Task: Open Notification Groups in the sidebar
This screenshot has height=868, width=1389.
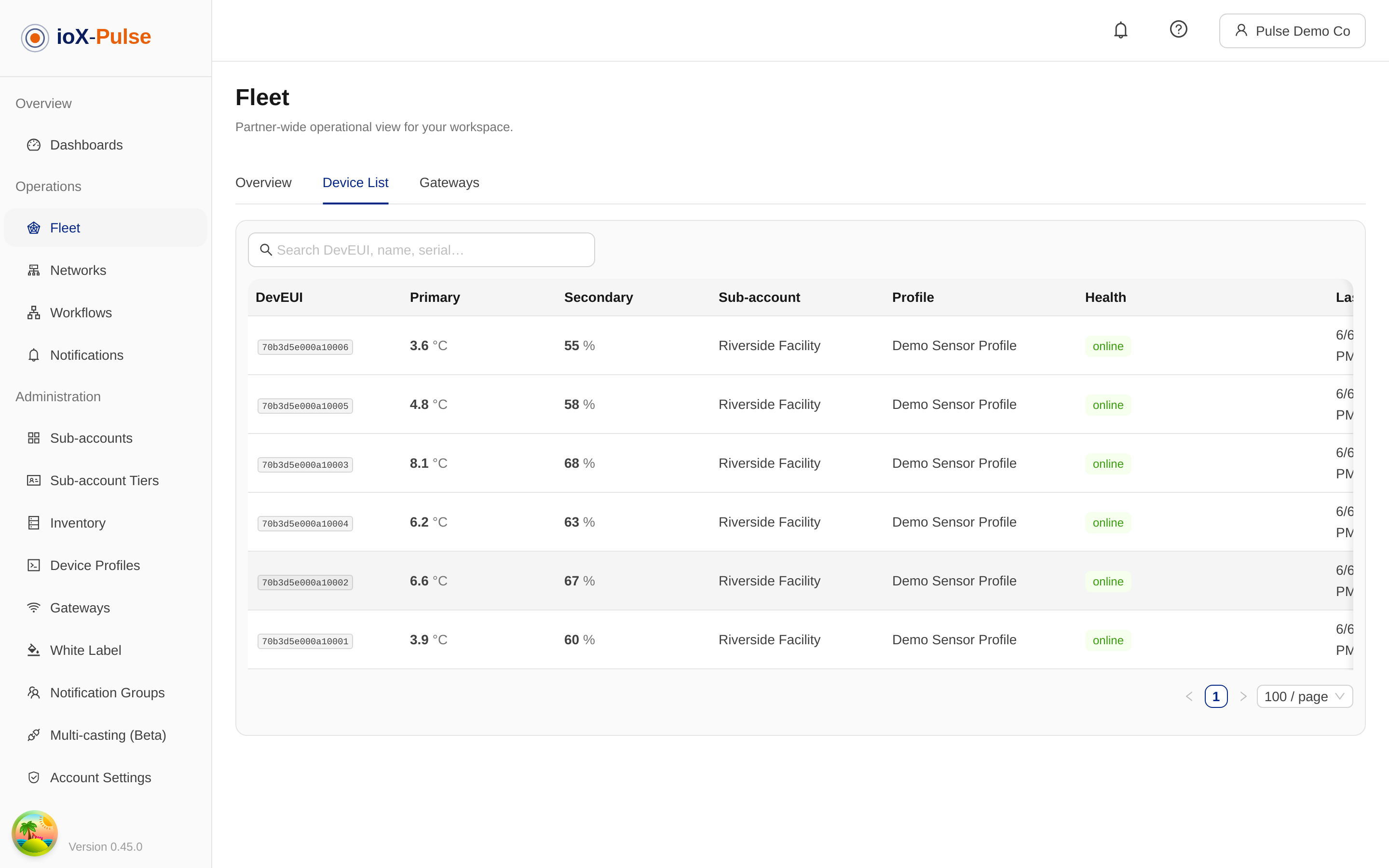Action: pyautogui.click(x=106, y=693)
